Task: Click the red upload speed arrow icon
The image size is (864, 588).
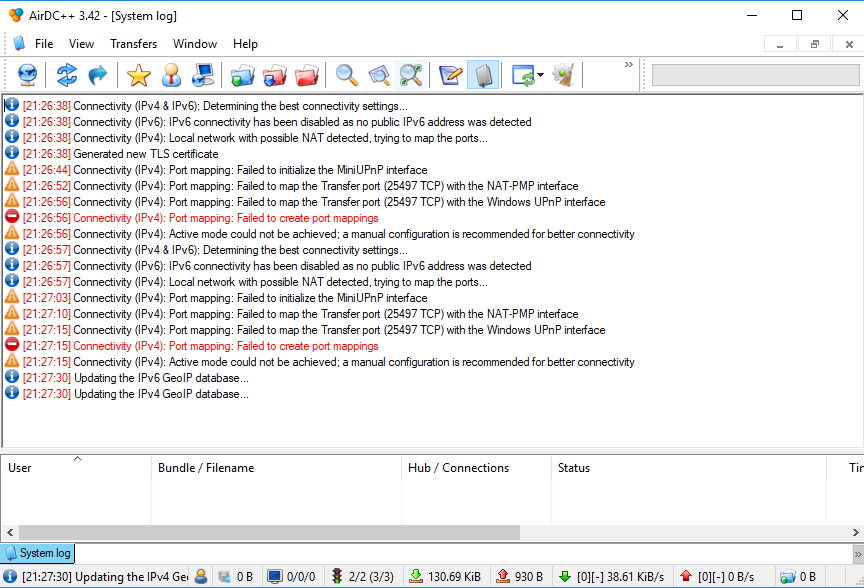Action: [685, 576]
